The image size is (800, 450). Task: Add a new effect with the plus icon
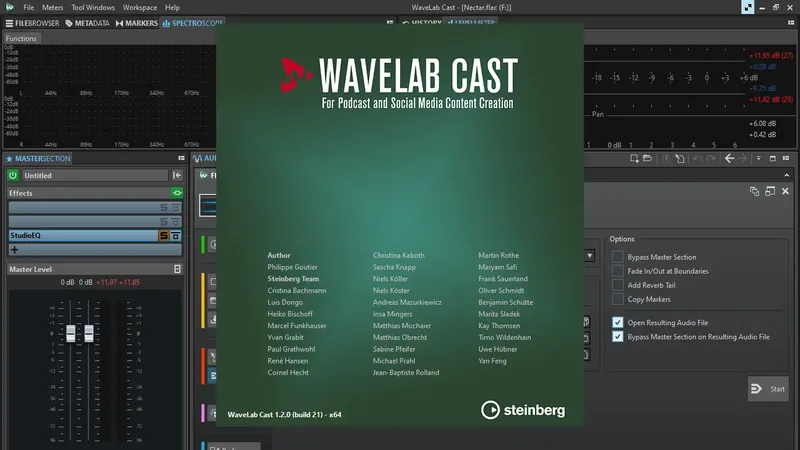pos(14,249)
